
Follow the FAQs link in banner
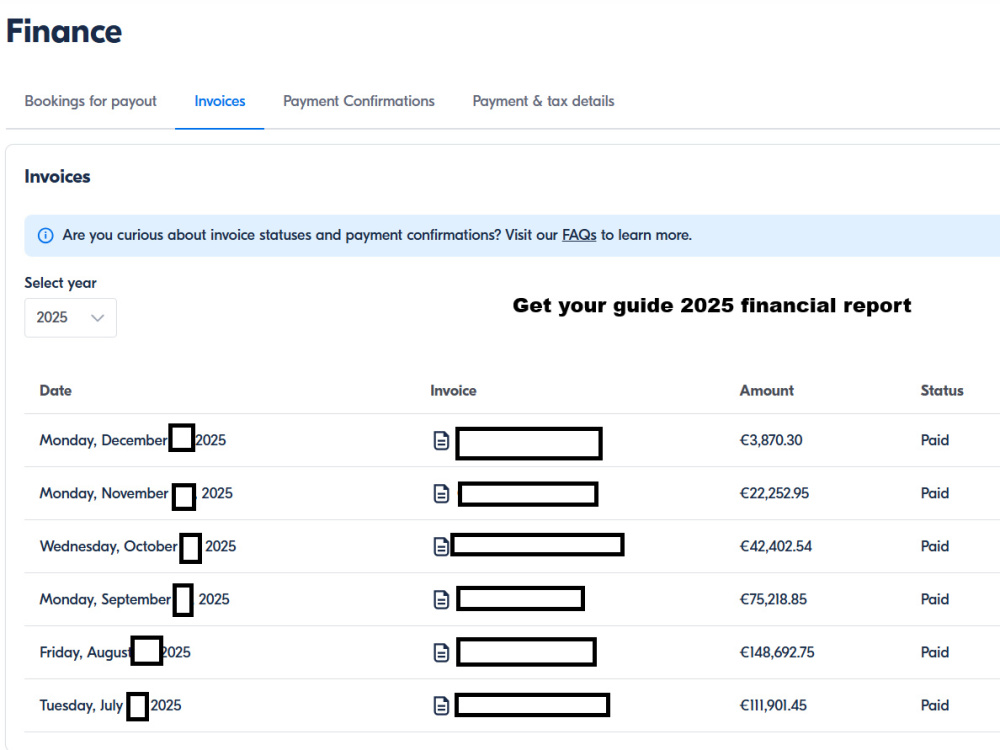click(x=579, y=235)
